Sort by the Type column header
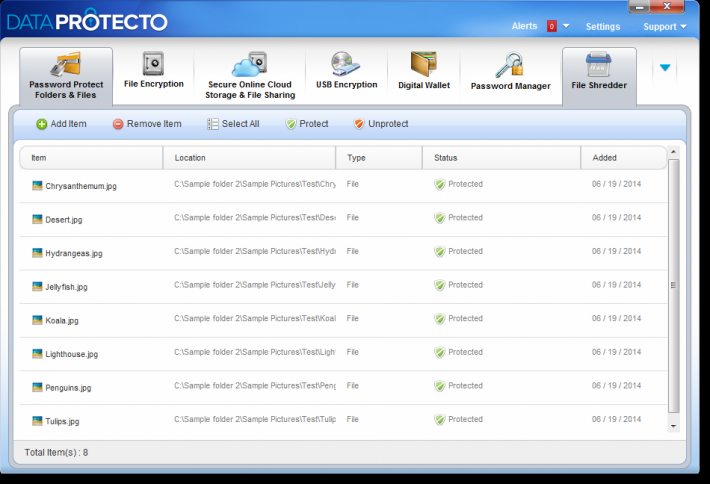This screenshot has width=710, height=484. (x=379, y=158)
